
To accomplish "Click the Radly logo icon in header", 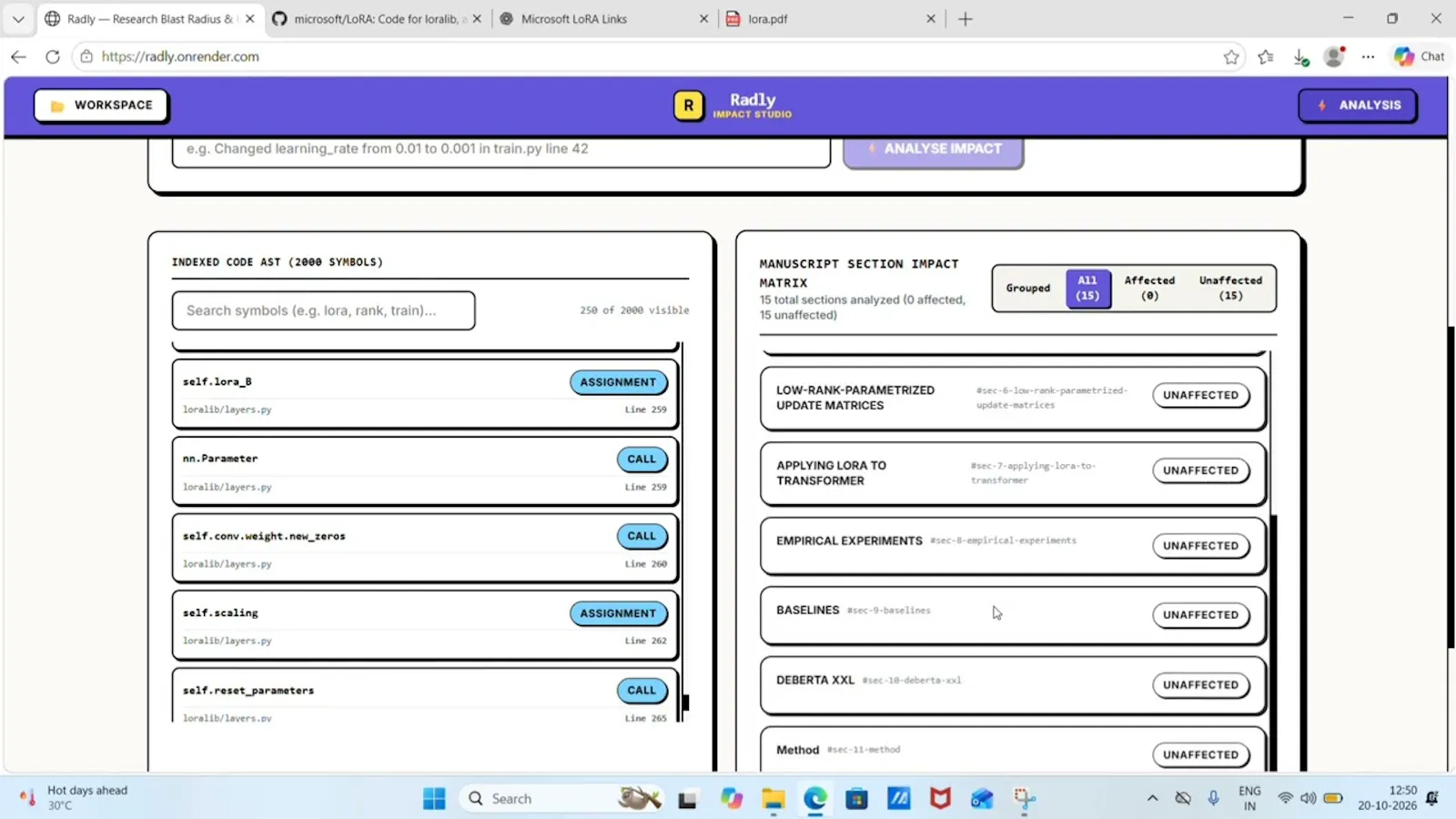I will [x=689, y=106].
